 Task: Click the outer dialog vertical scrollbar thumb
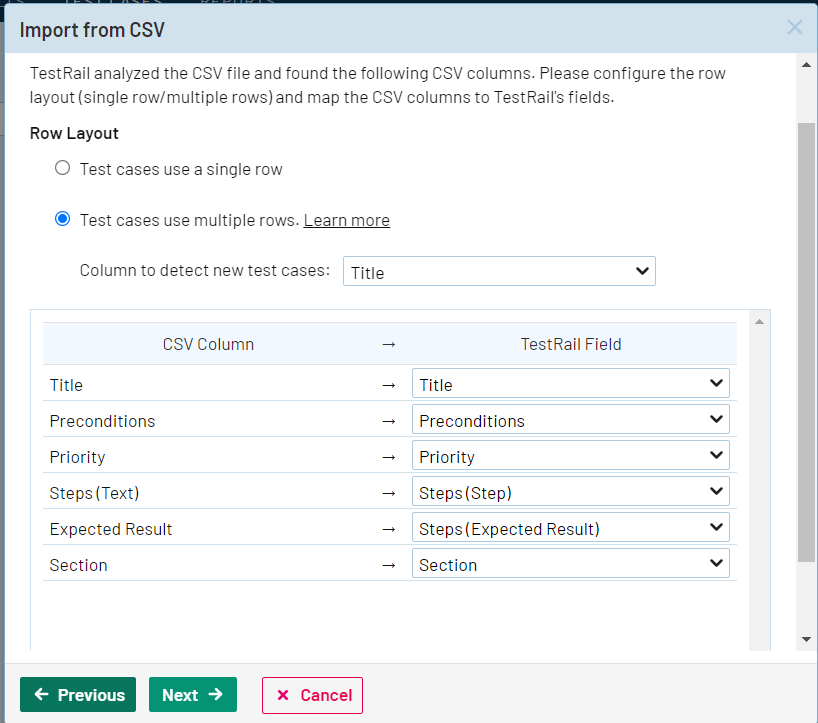[806, 340]
